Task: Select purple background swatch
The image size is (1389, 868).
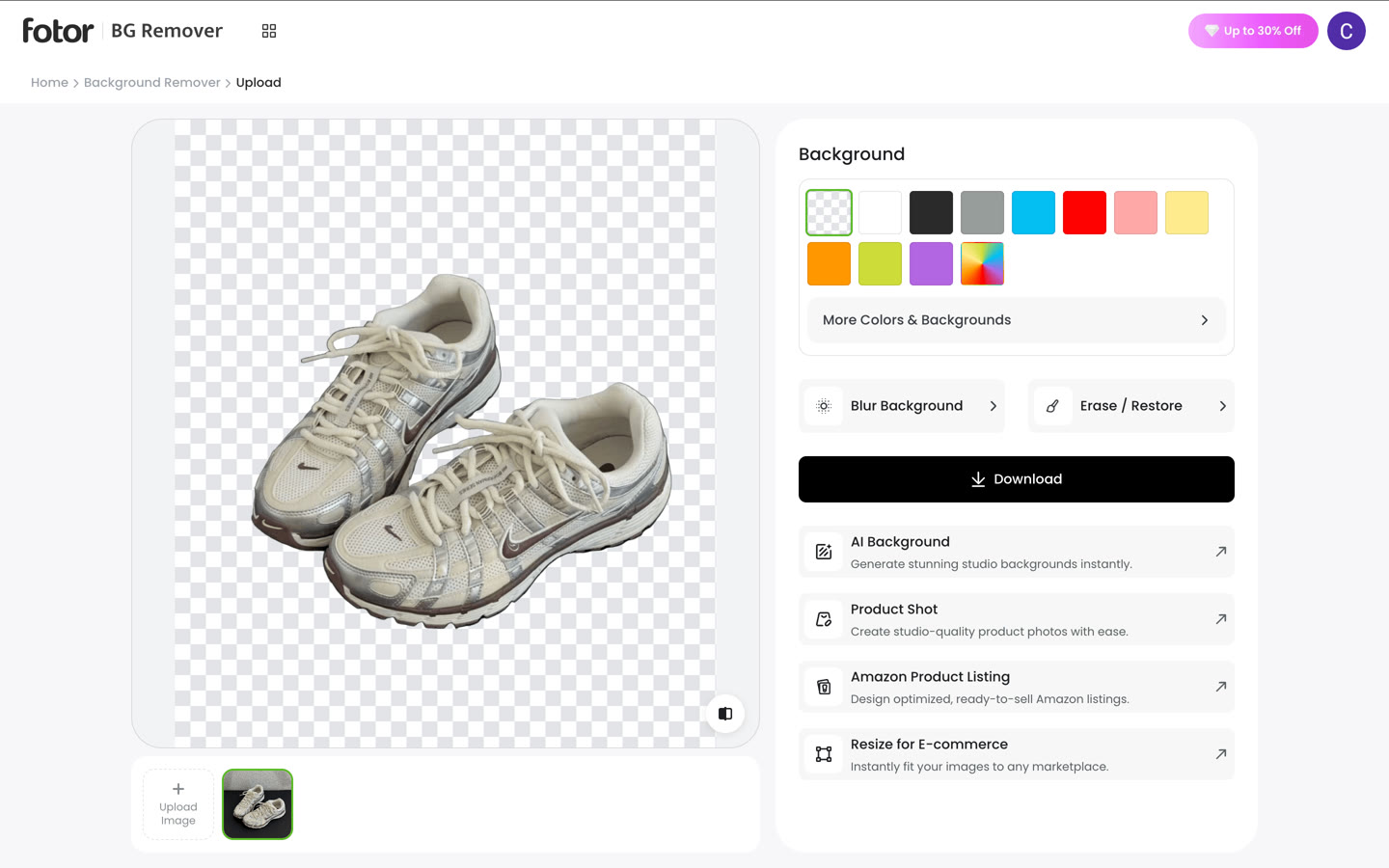Action: click(931, 263)
